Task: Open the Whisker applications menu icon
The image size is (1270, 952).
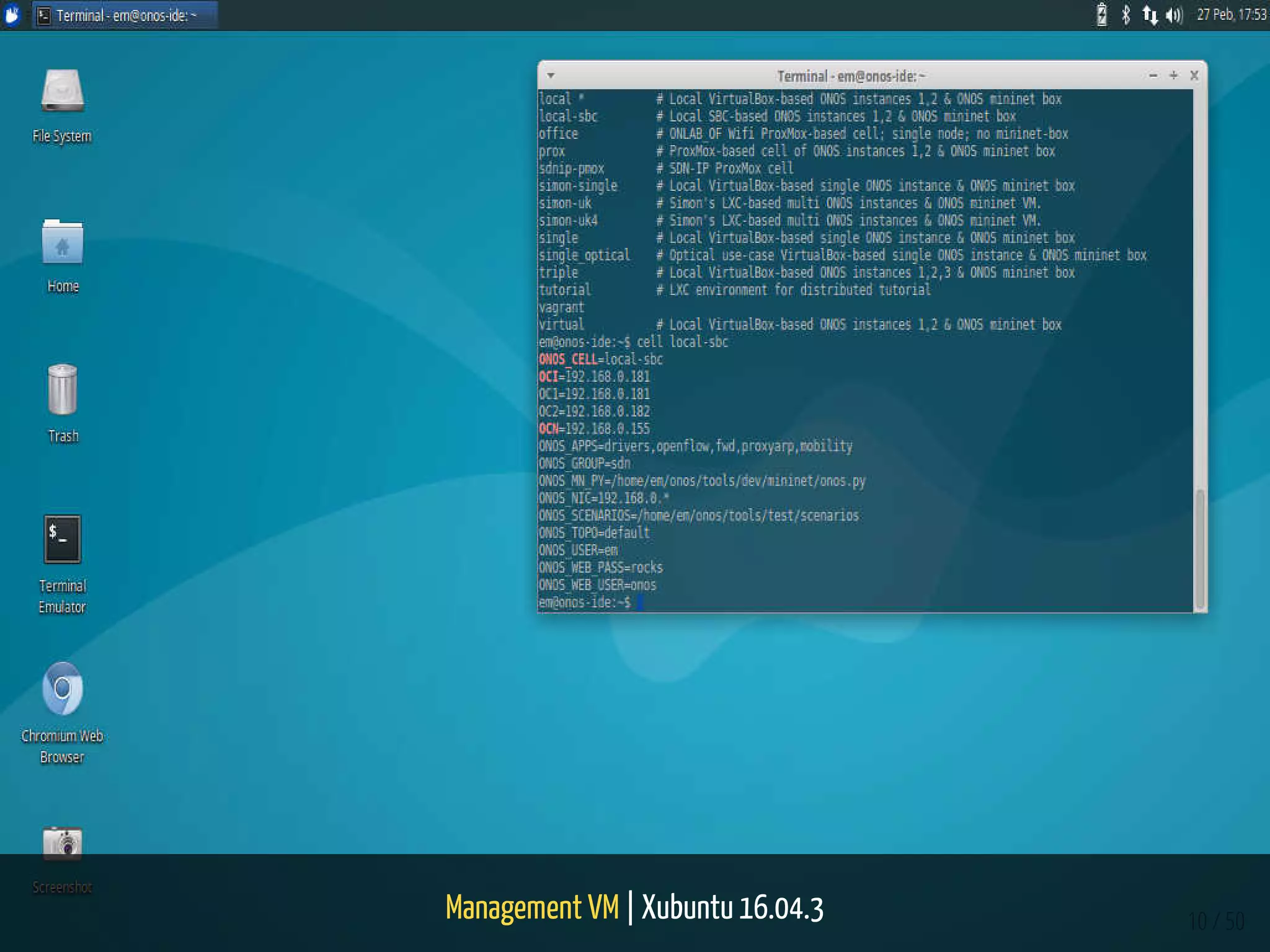Action: 12,15
